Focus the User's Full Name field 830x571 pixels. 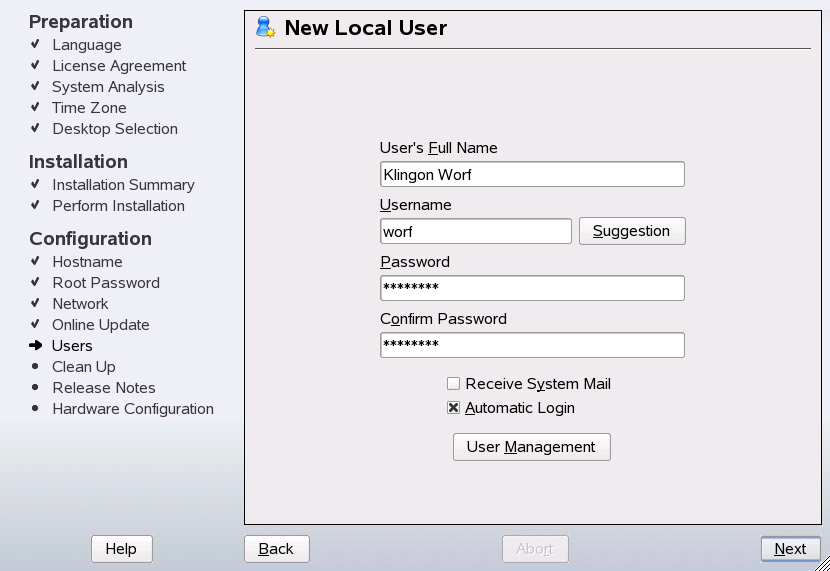coord(532,175)
